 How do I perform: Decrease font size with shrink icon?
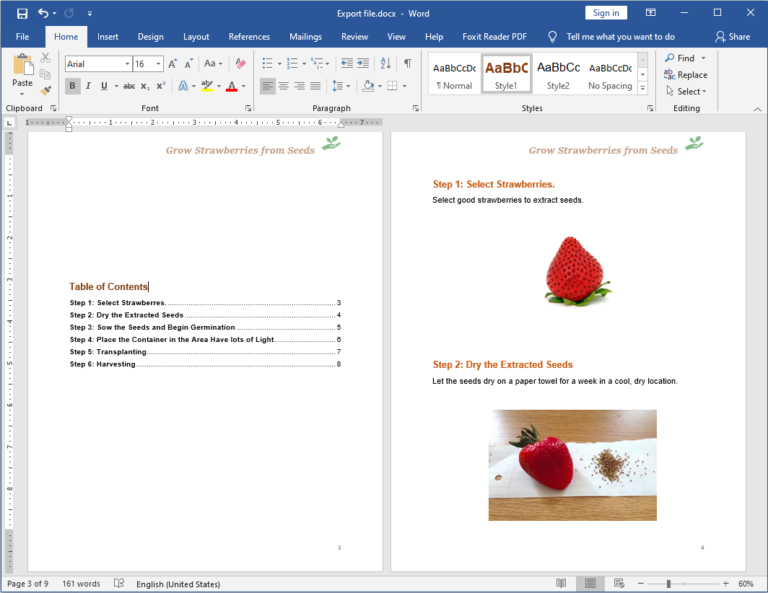pos(189,64)
